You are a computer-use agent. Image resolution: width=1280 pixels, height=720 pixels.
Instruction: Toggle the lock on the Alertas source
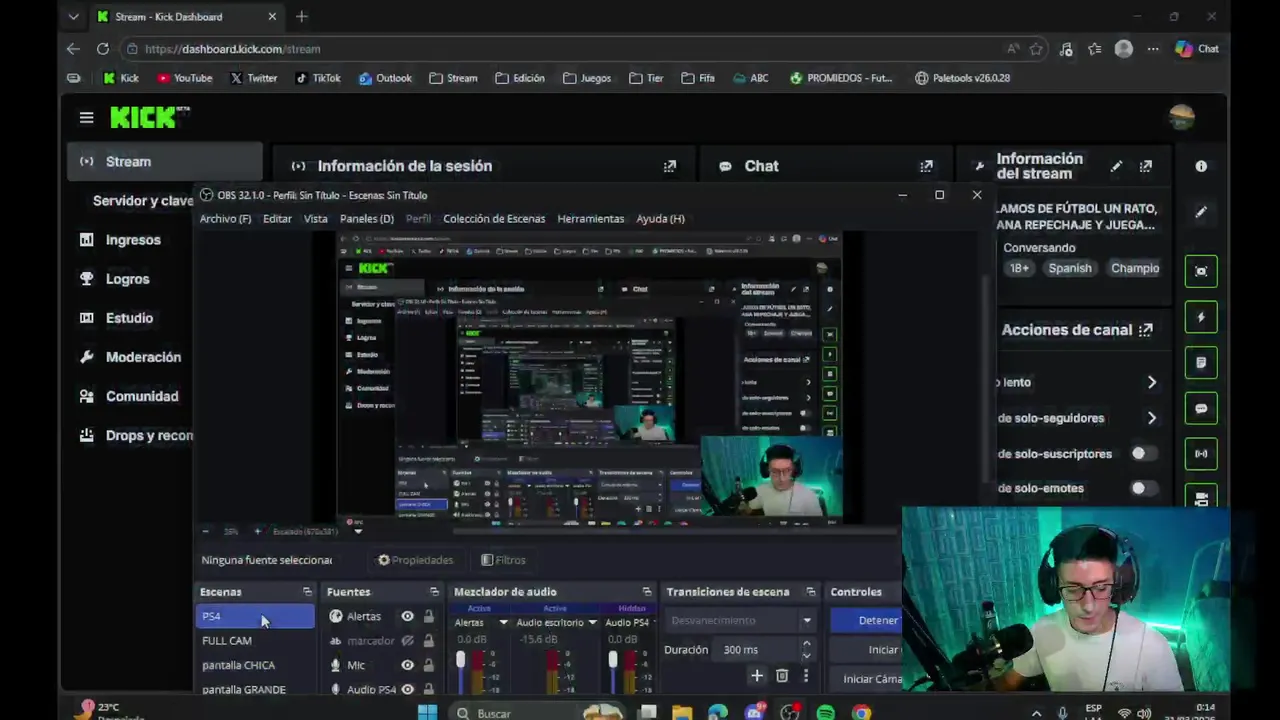tap(429, 616)
